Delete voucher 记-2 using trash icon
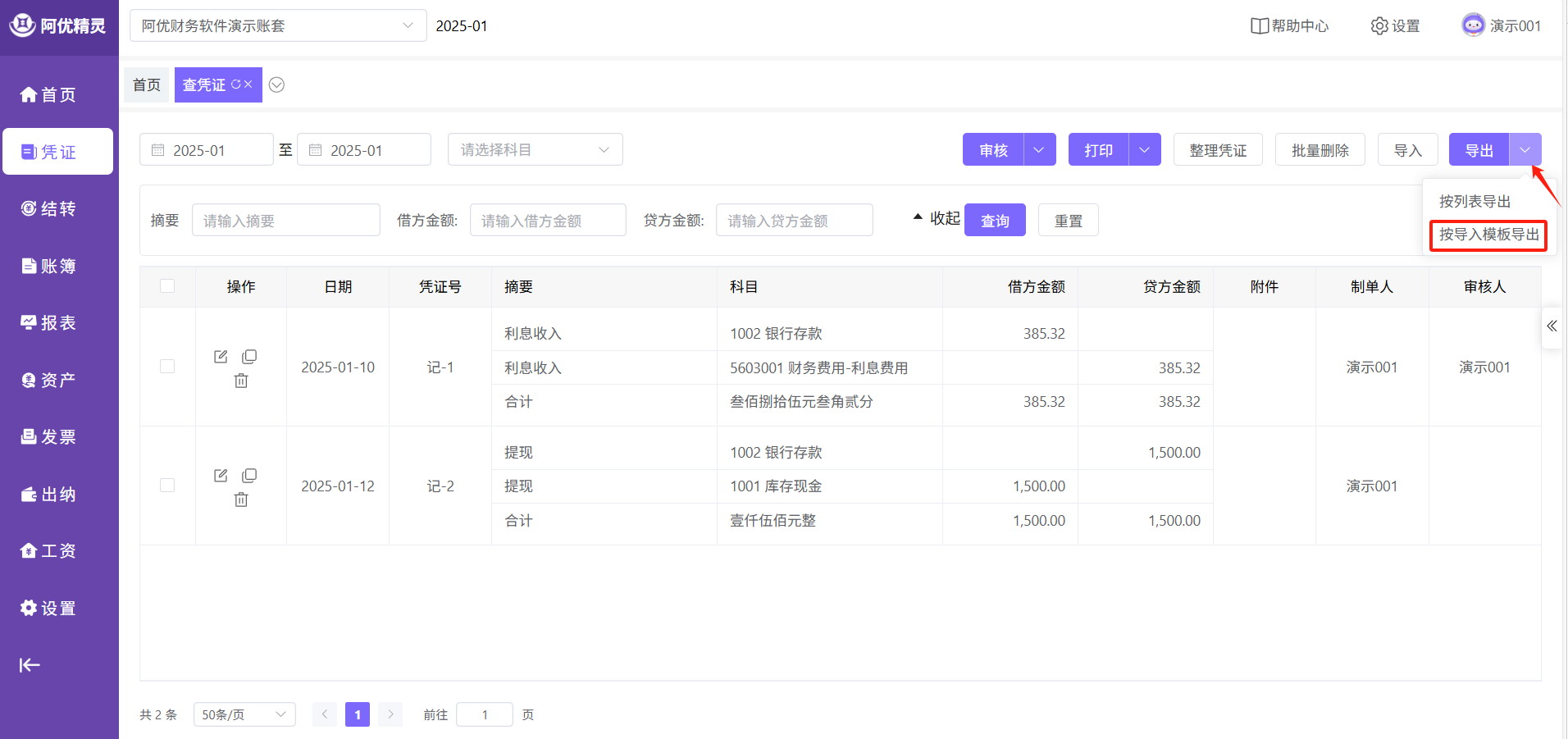The width and height of the screenshot is (1568, 739). (x=241, y=500)
